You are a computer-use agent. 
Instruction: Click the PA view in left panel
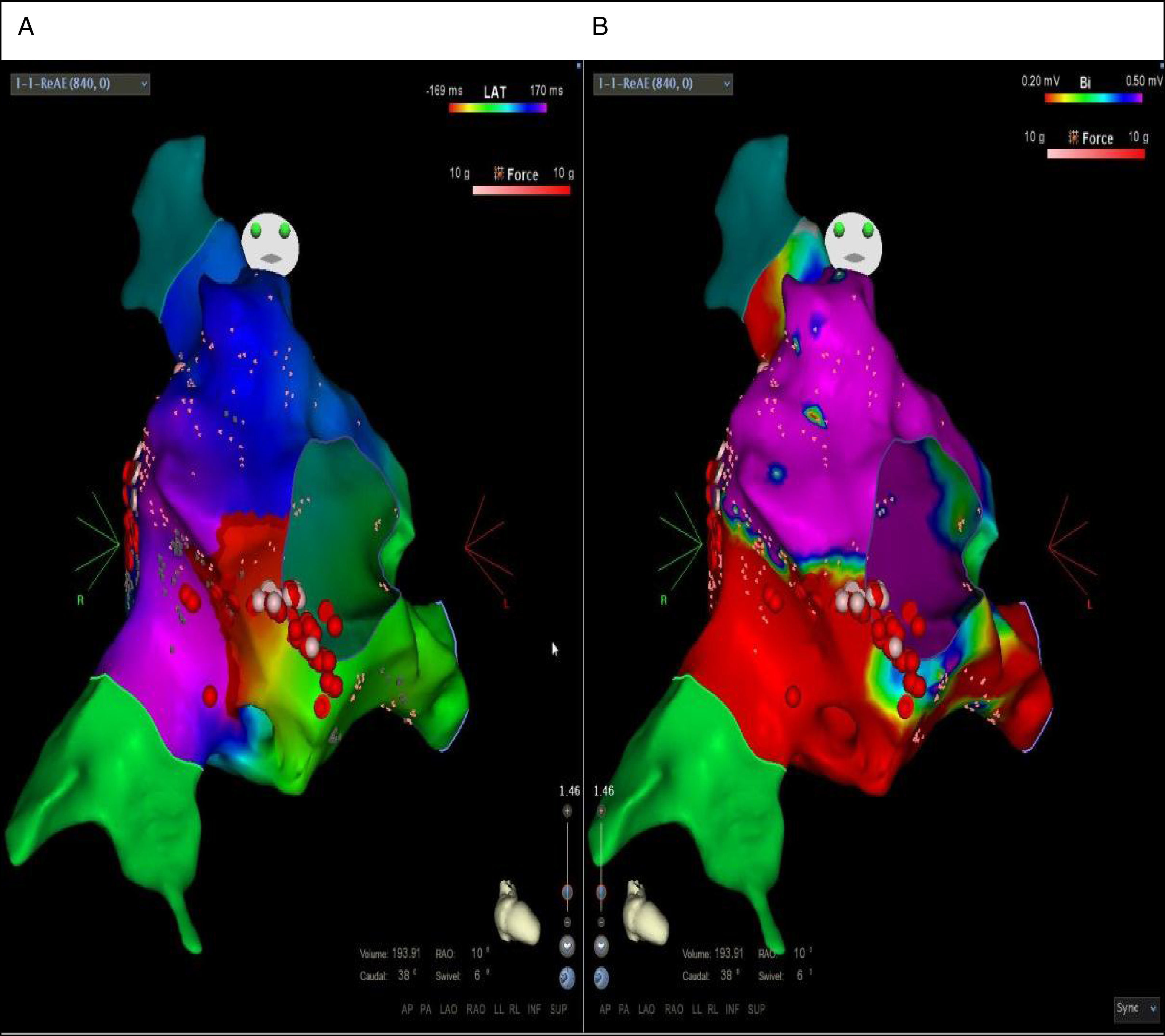click(426, 1010)
